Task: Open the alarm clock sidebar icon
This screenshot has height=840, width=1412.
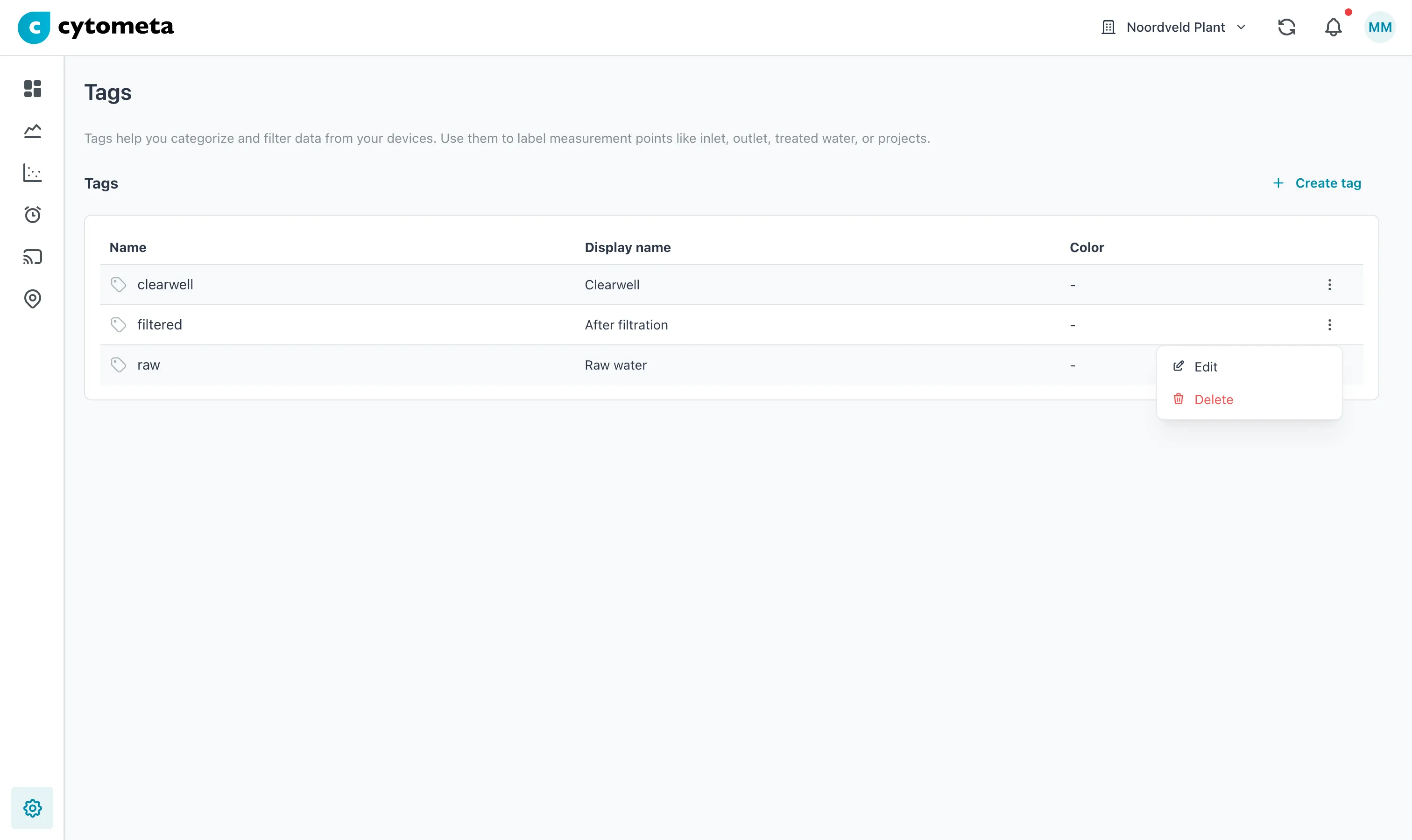Action: click(32, 215)
